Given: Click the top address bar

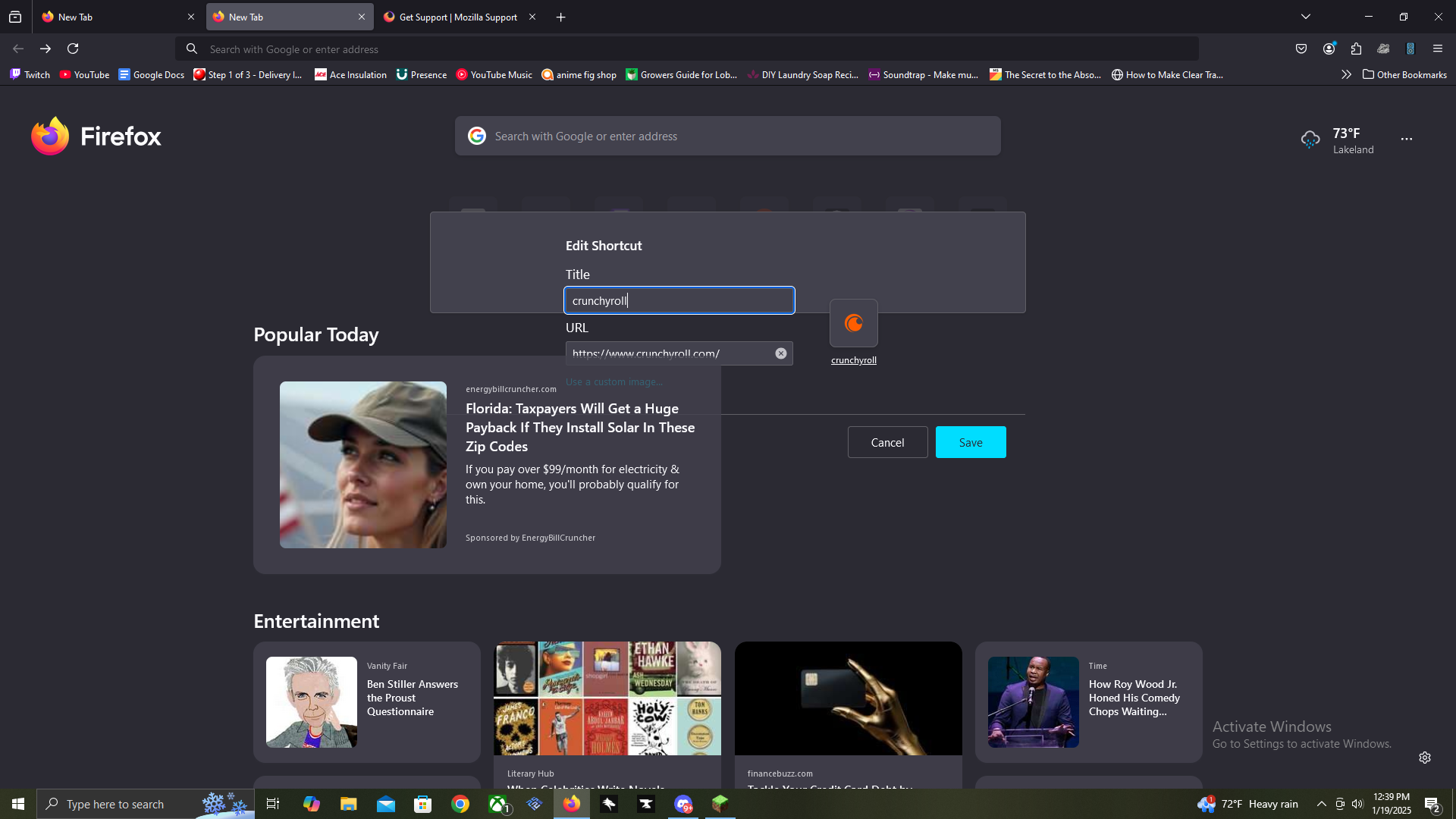Looking at the screenshot, I should pos(687,49).
